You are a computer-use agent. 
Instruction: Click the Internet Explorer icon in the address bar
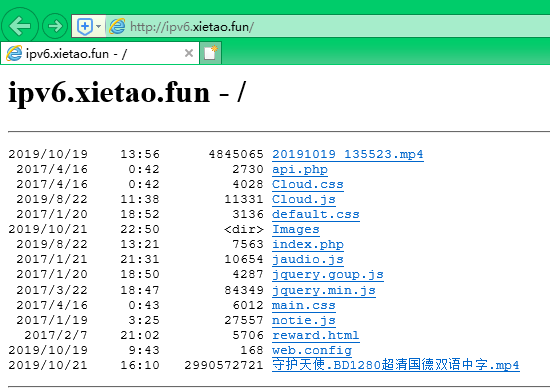(x=117, y=26)
